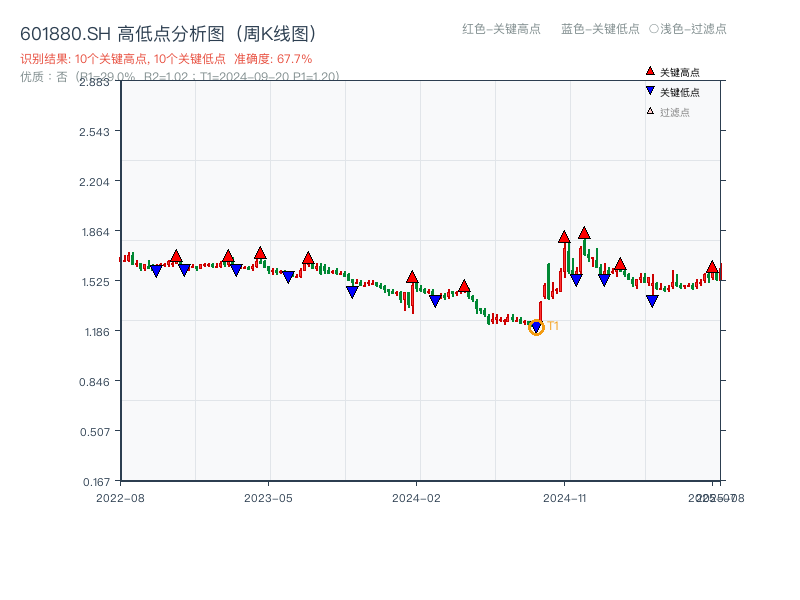This screenshot has height=600, width=800.
Task: Select red high marker above the 2024-11 tick
Action: pyautogui.click(x=564, y=237)
